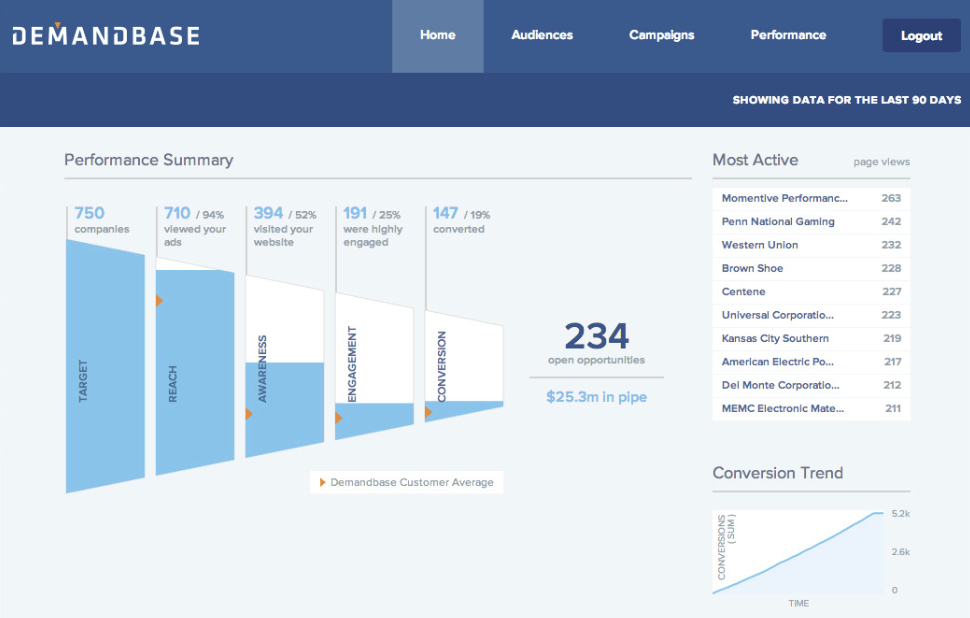Open the Penn National Gaming row
The width and height of the screenshot is (970, 618).
(811, 222)
